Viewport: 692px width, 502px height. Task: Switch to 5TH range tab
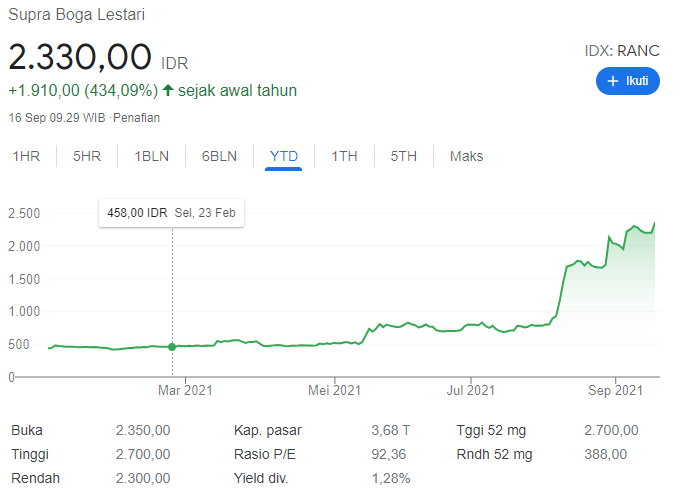point(404,156)
